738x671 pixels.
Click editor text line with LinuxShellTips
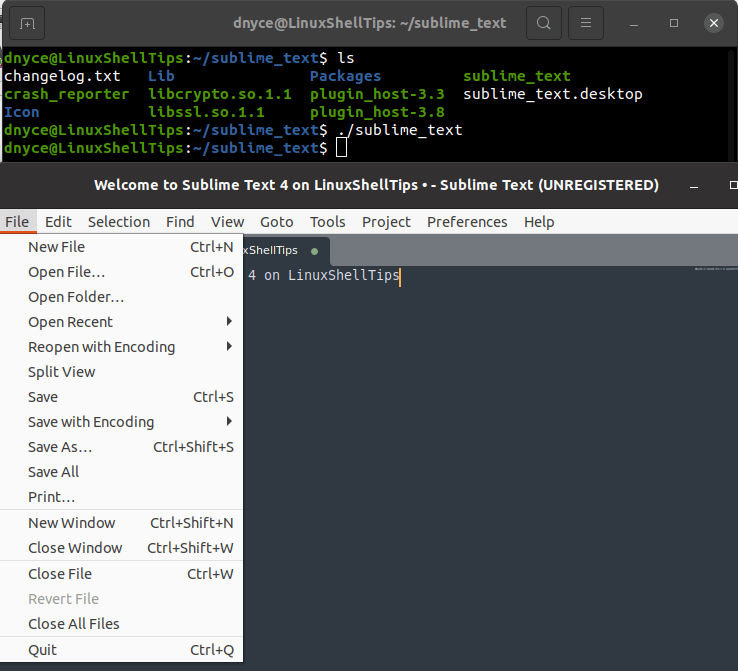[x=324, y=275]
